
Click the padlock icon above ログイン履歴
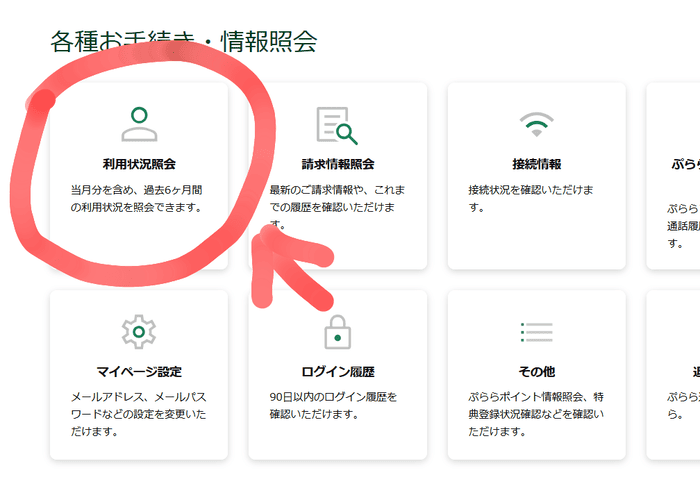tap(338, 332)
